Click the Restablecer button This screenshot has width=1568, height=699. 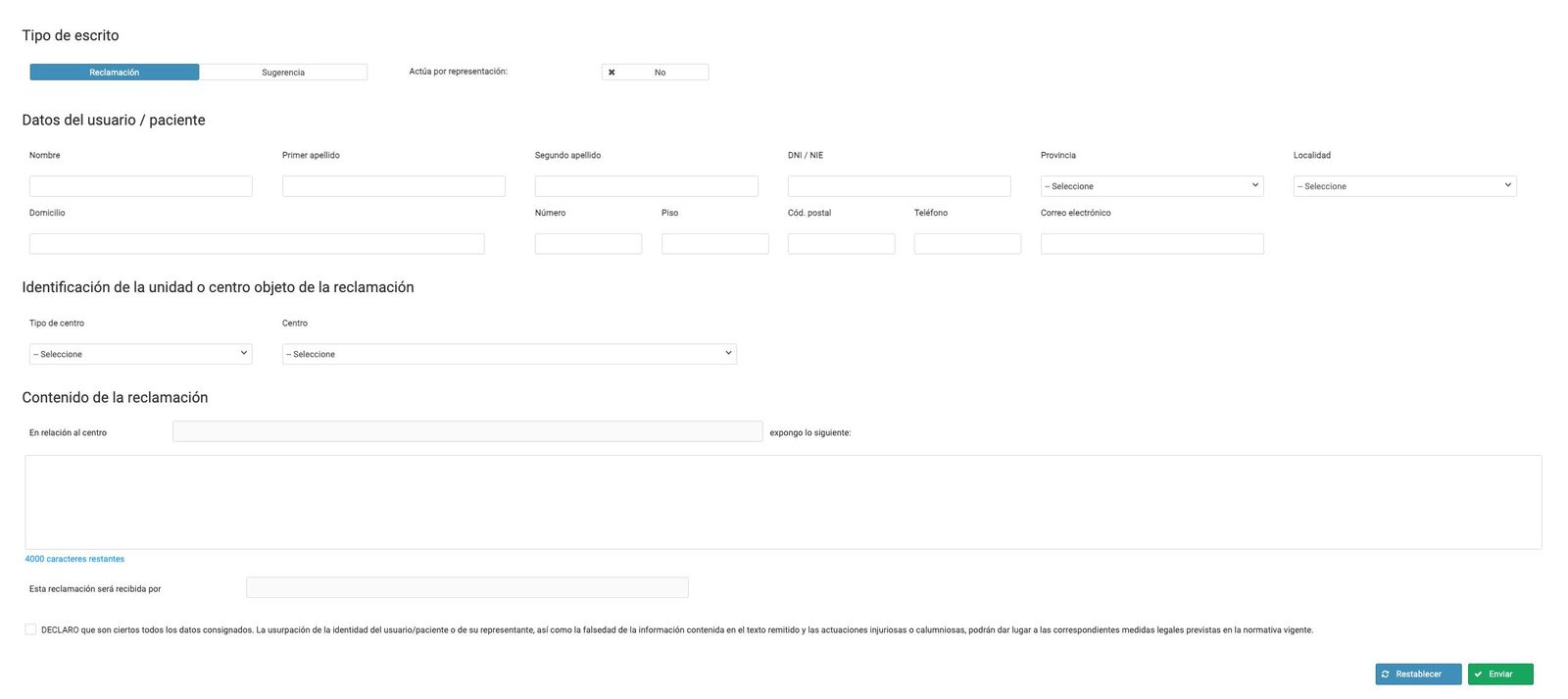tap(1417, 674)
